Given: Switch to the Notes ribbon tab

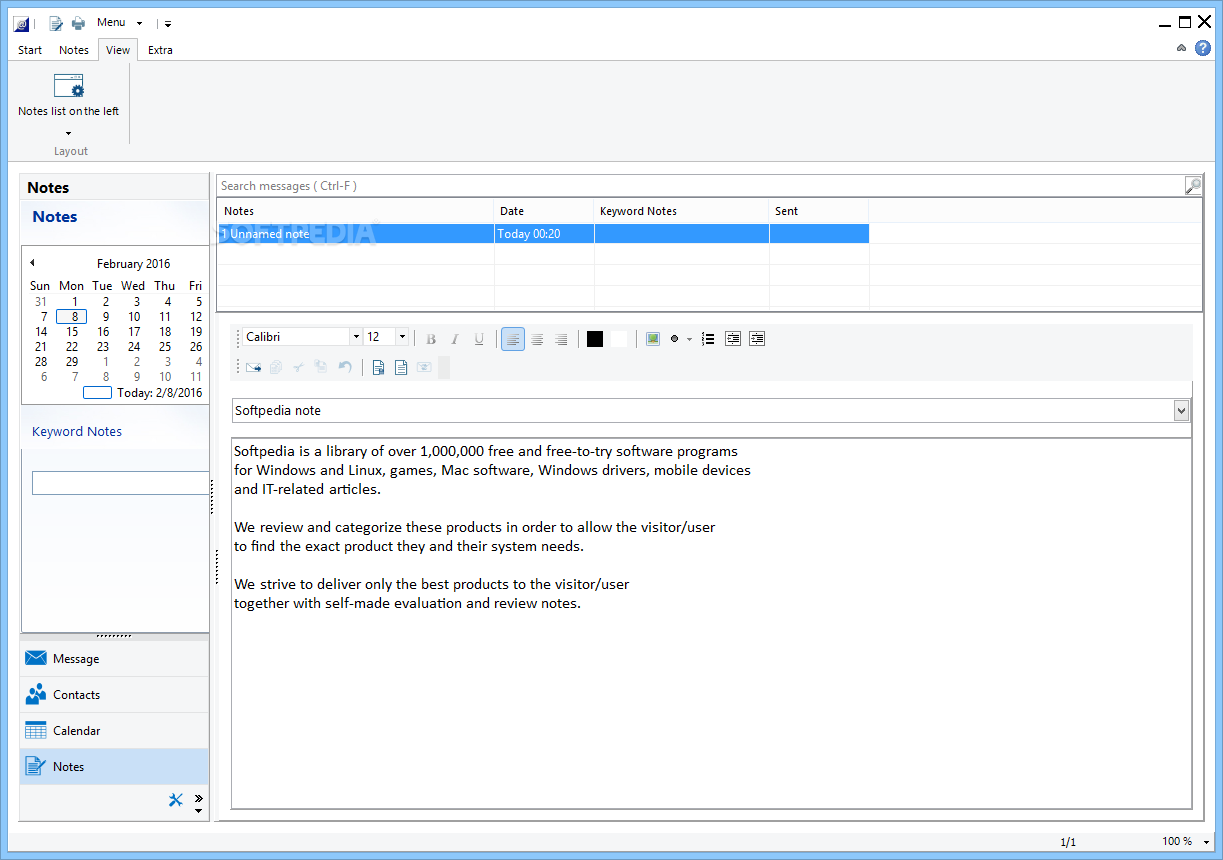Looking at the screenshot, I should 74,50.
